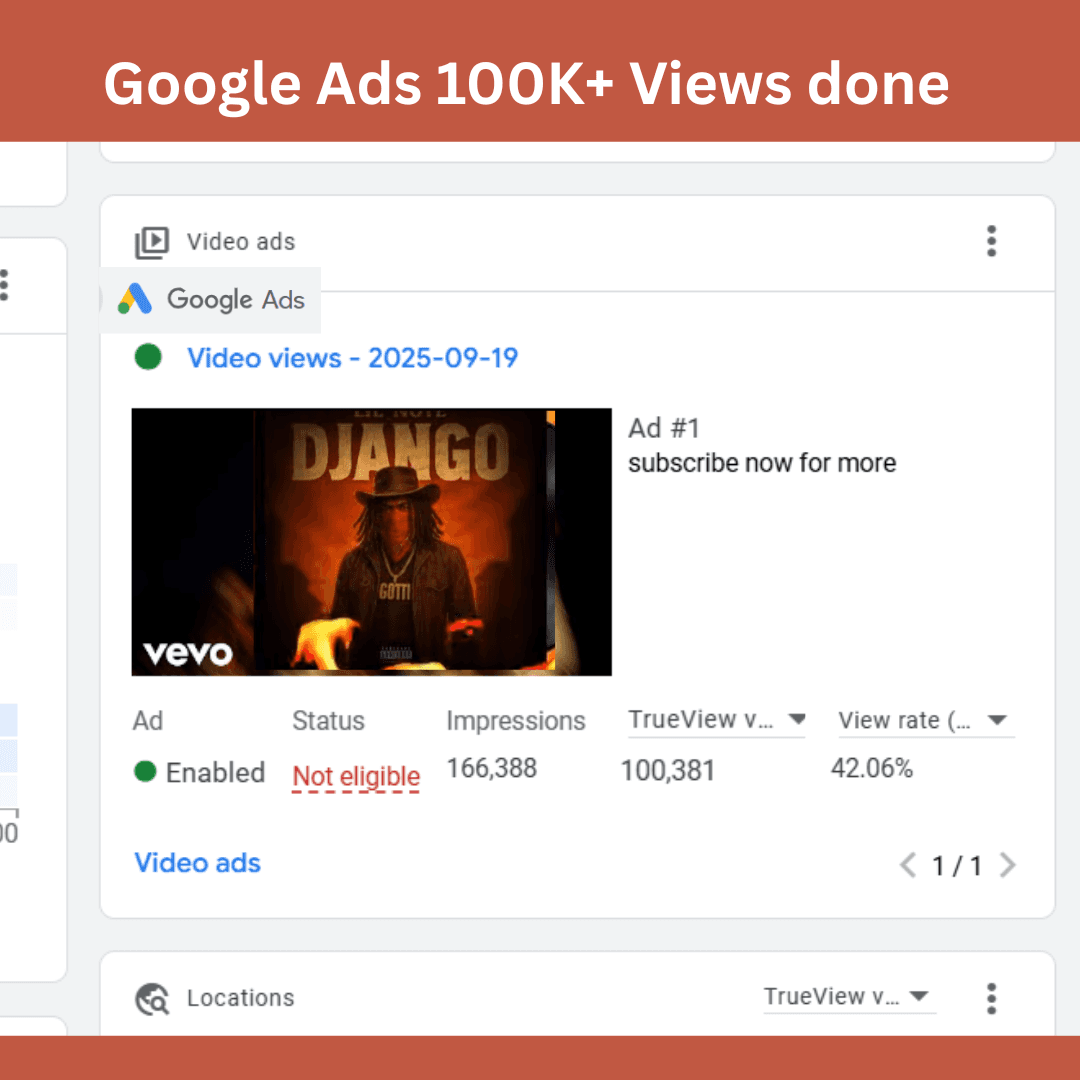This screenshot has height=1080, width=1080.
Task: Click the Locations card title
Action: (x=240, y=998)
